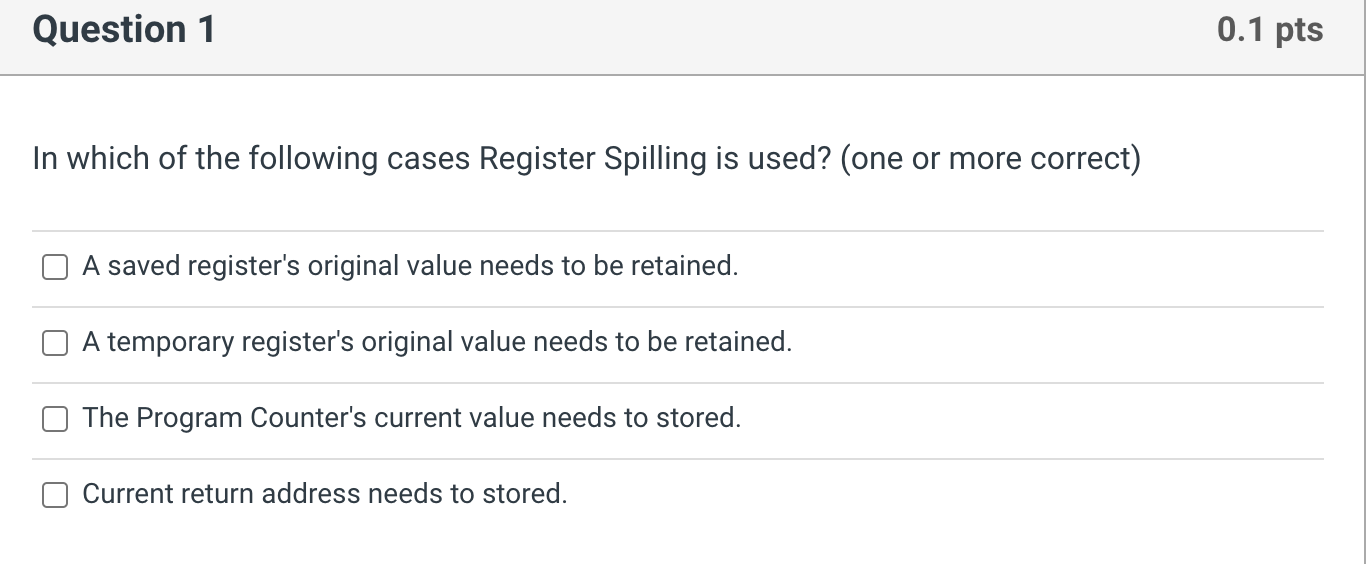This screenshot has height=564, width=1370.
Task: Click the 'Current return address needs to stored.' text
Action: (325, 494)
